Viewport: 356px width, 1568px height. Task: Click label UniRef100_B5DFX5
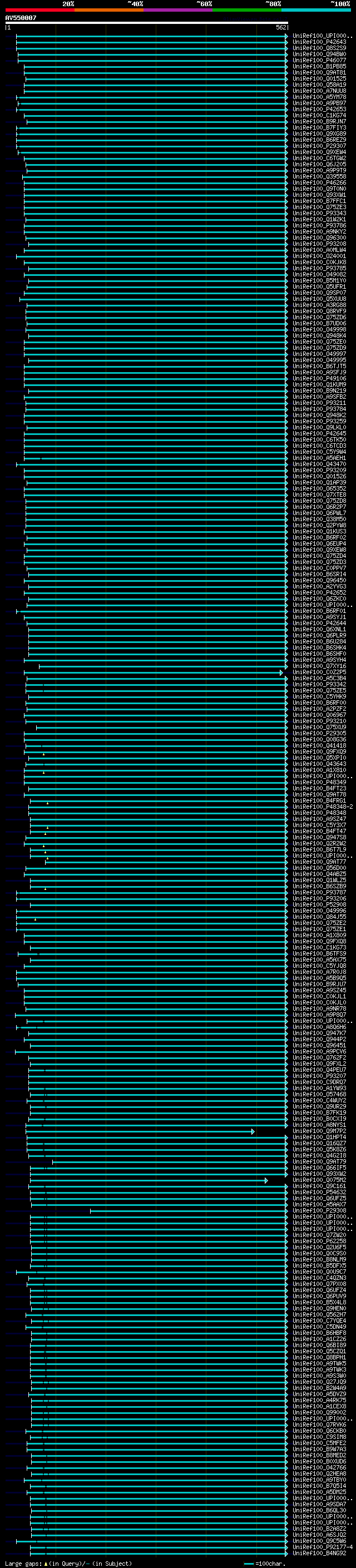tap(319, 1265)
